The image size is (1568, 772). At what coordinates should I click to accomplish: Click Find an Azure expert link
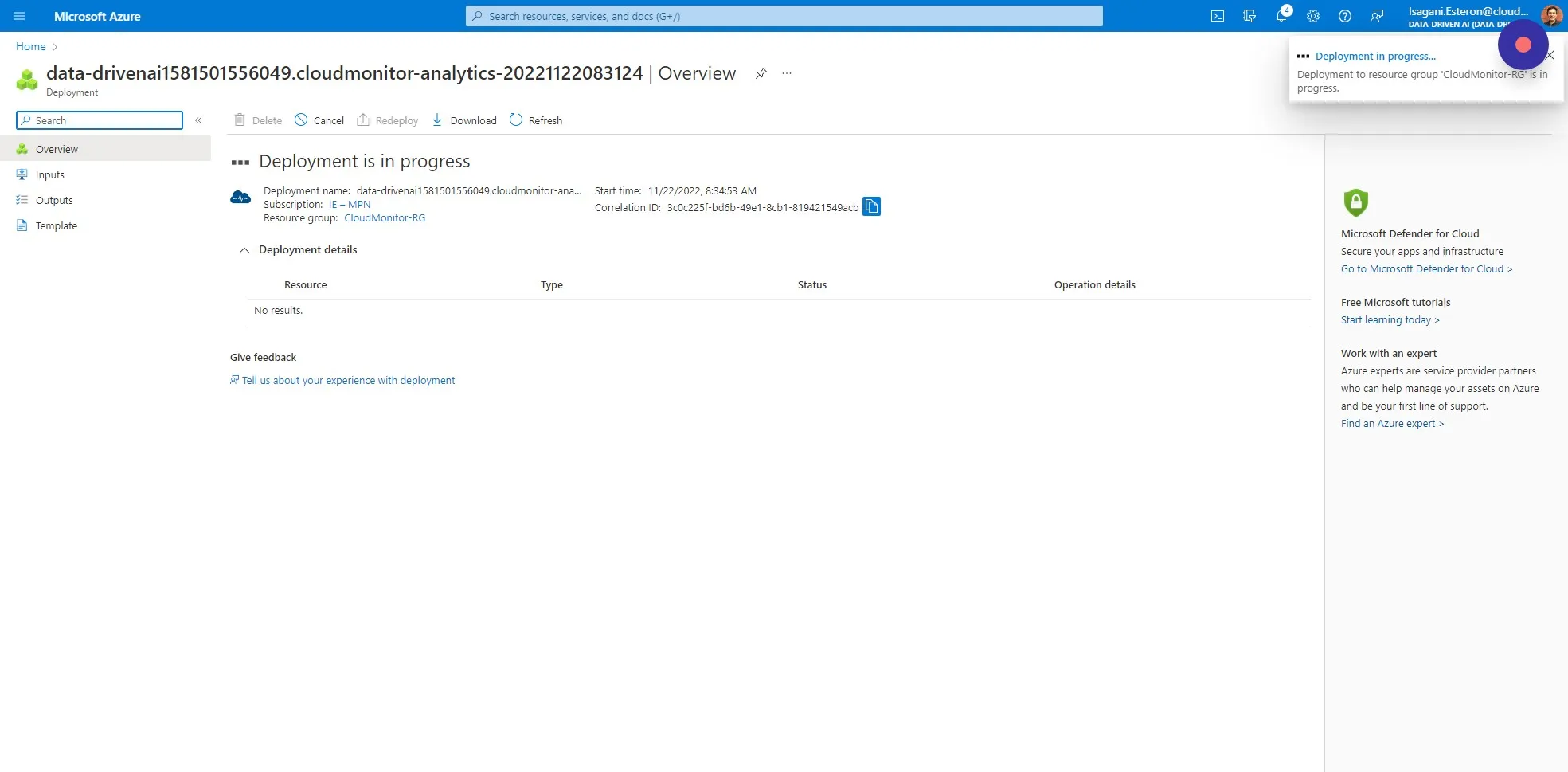[x=1392, y=423]
